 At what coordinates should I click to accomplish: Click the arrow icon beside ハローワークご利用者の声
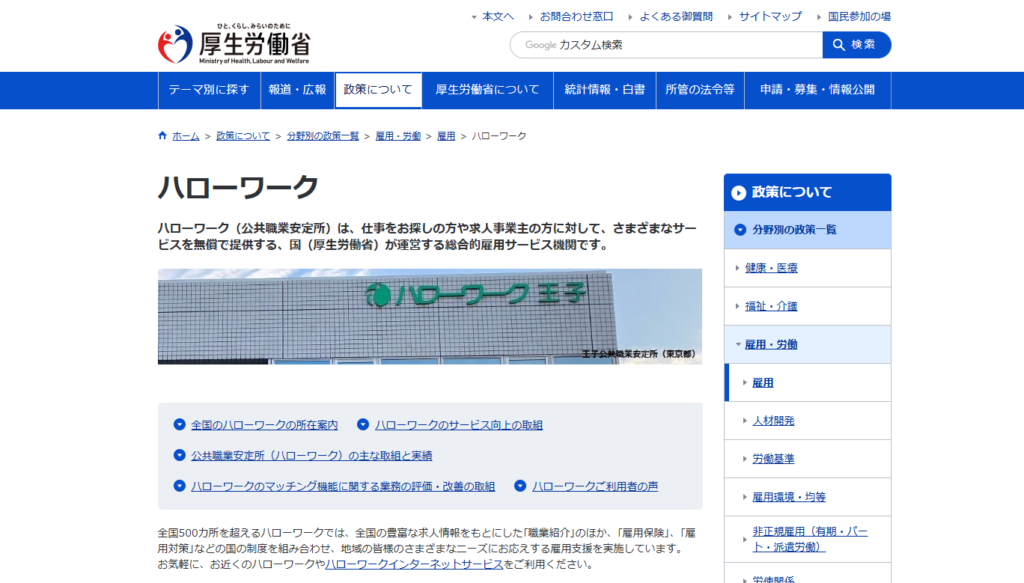tap(520, 486)
